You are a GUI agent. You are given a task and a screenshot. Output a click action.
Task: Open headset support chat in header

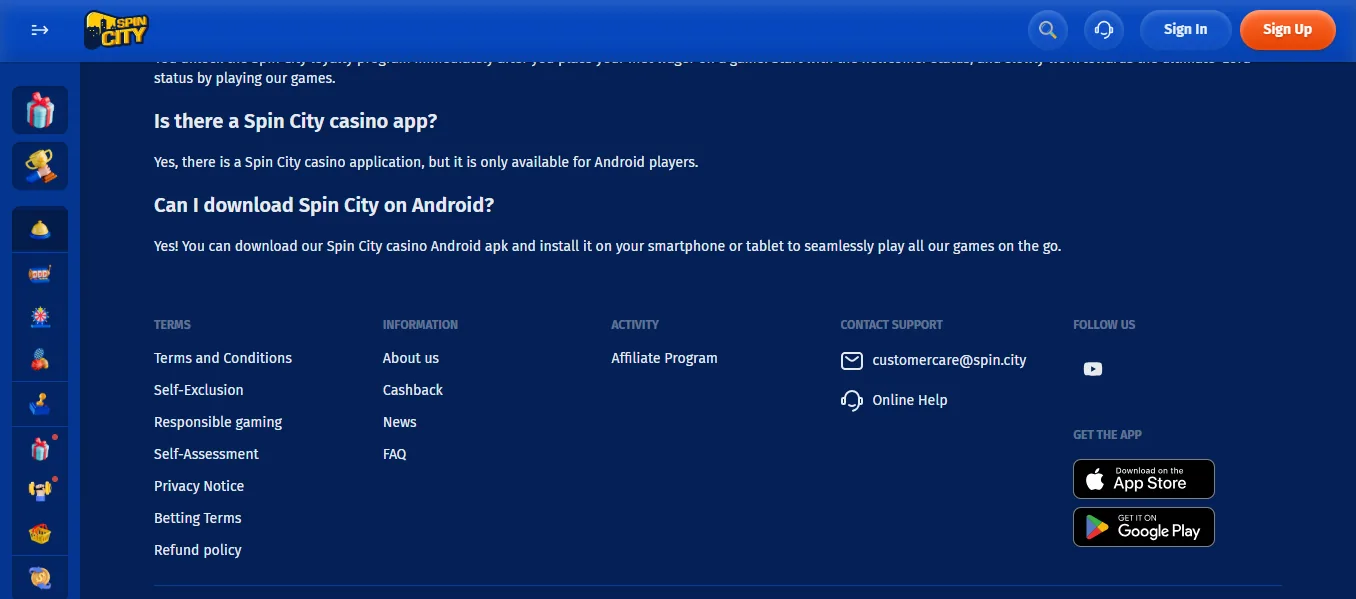pyautogui.click(x=1104, y=30)
